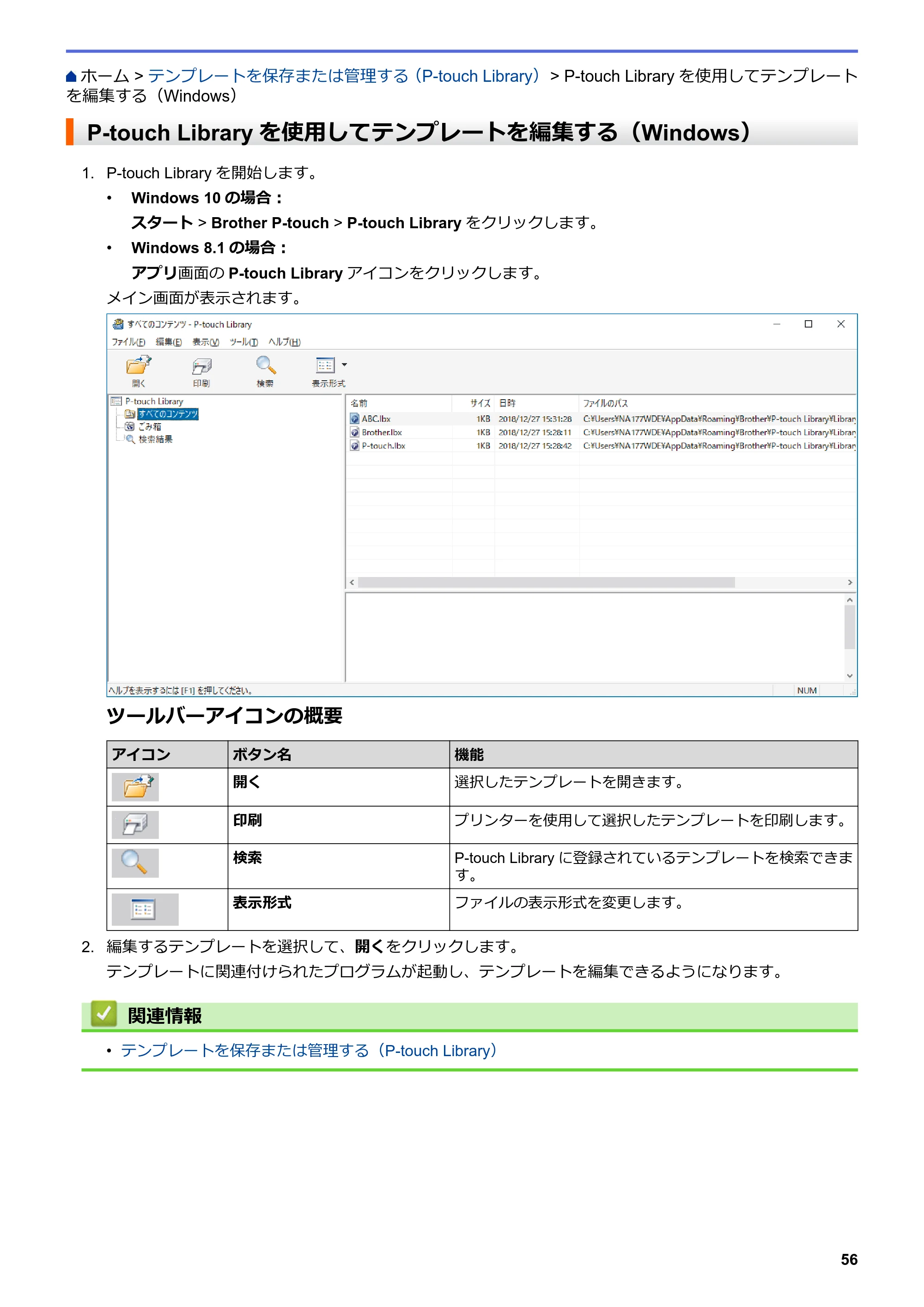
Task: Click the preview pane vertical scrollbar down arrow
Action: 850,676
